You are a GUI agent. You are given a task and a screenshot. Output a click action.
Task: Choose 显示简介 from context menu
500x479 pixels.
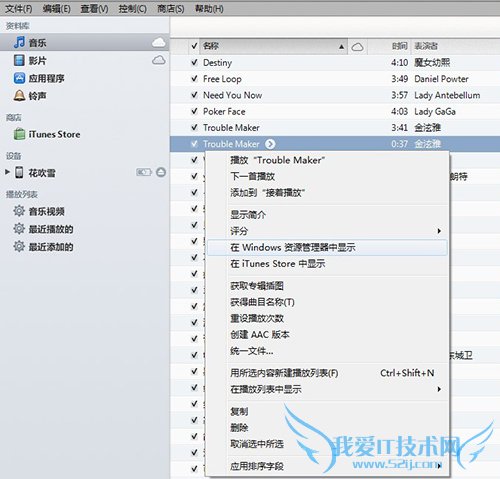[x=327, y=215]
